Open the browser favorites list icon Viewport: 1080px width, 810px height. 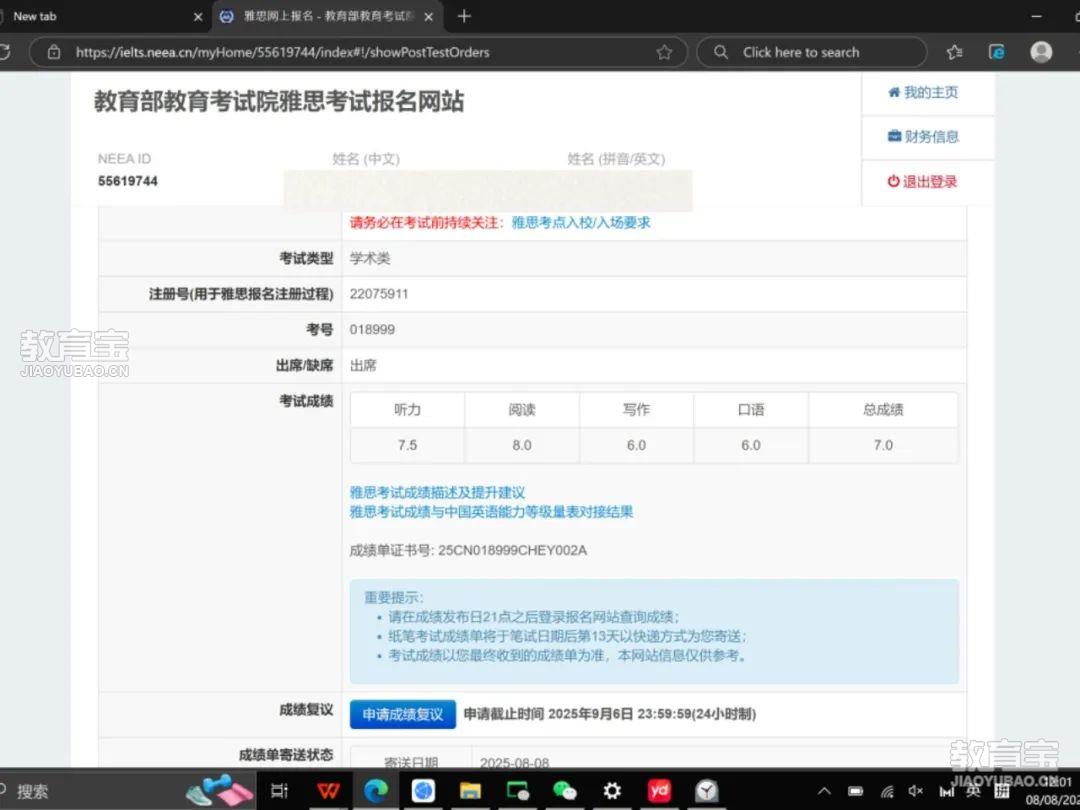click(x=955, y=52)
